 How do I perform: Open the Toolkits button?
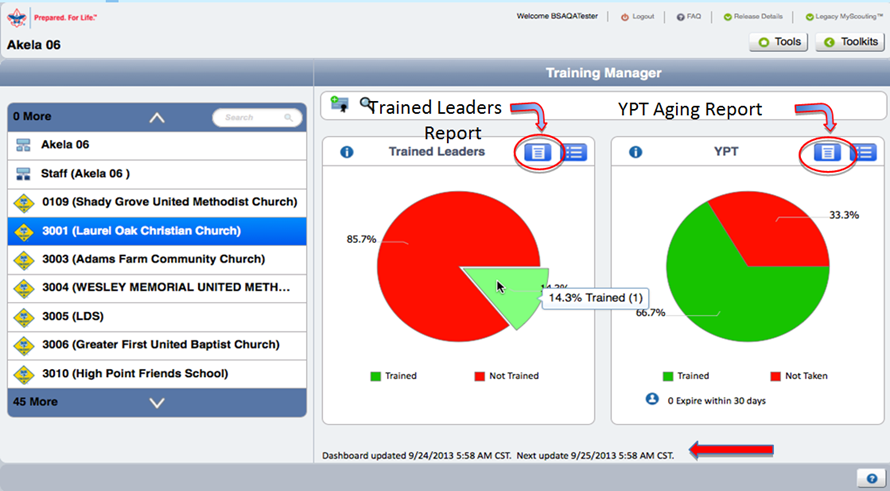click(850, 42)
